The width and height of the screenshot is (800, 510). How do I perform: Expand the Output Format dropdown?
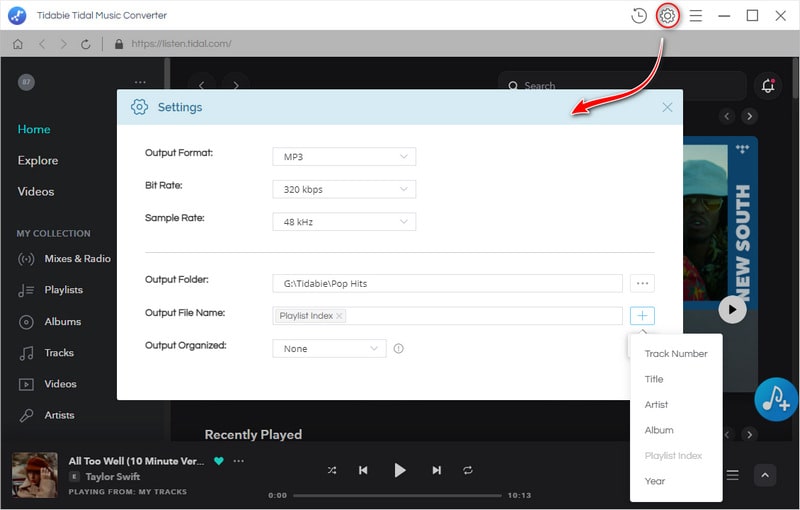click(x=344, y=156)
